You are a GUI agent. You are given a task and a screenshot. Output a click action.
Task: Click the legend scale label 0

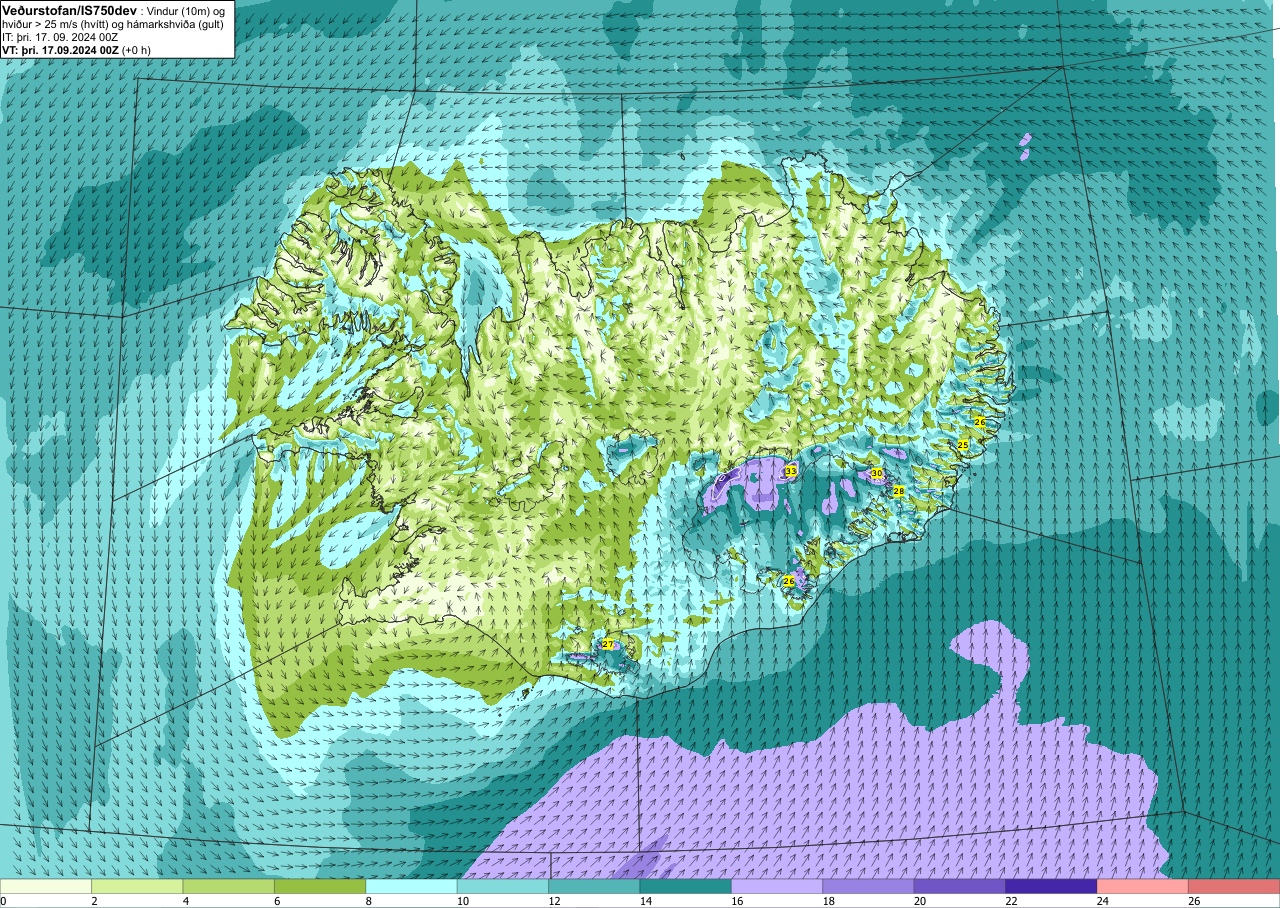[x=3, y=901]
